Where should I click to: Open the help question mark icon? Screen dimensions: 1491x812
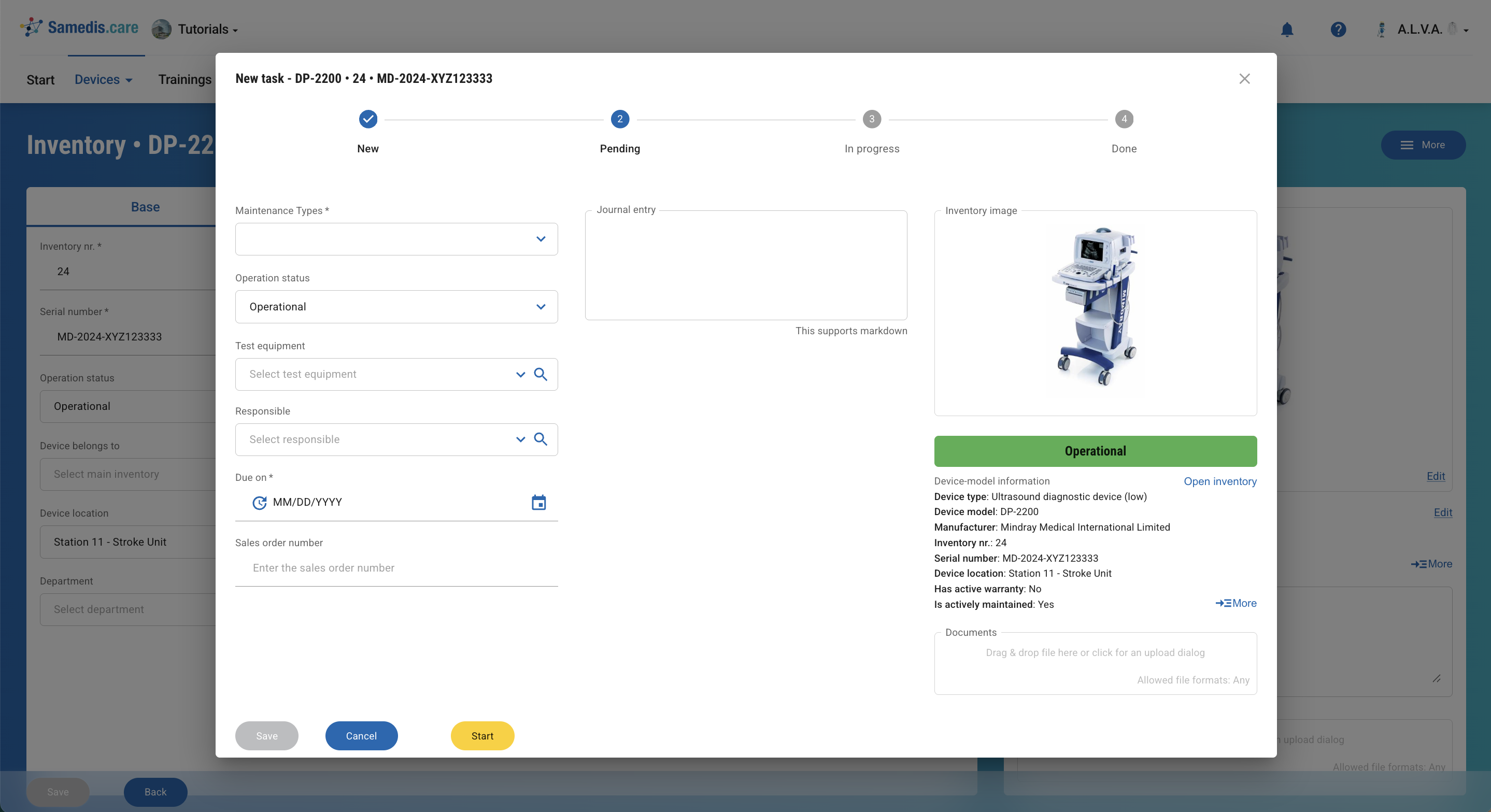point(1338,30)
